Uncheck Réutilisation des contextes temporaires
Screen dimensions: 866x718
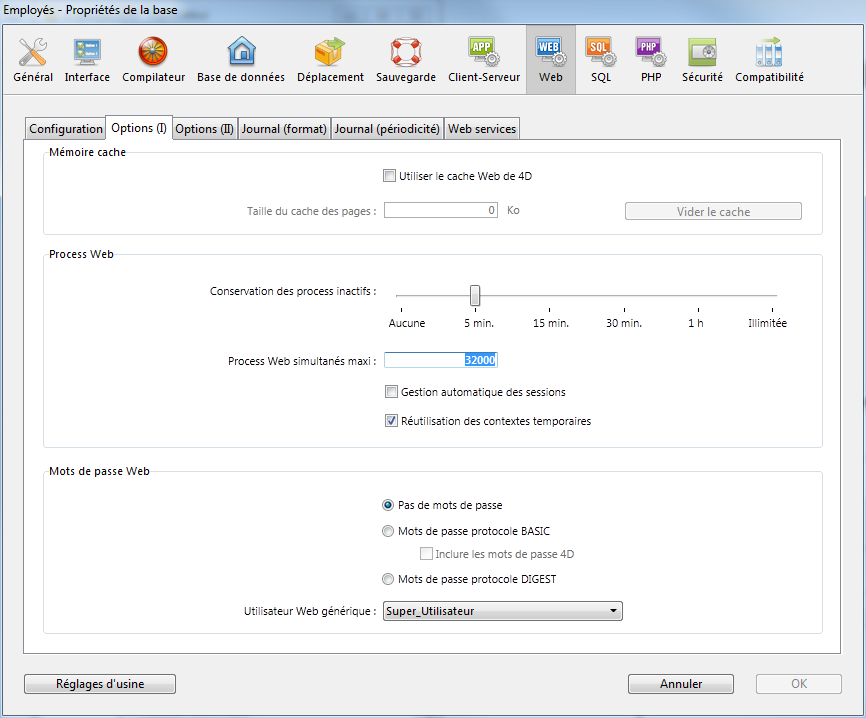(x=392, y=421)
